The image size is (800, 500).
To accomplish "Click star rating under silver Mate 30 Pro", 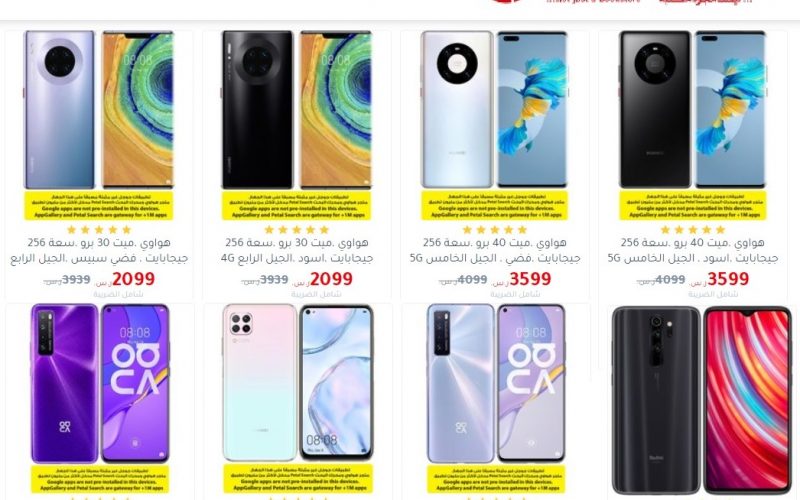I will pos(99,230).
